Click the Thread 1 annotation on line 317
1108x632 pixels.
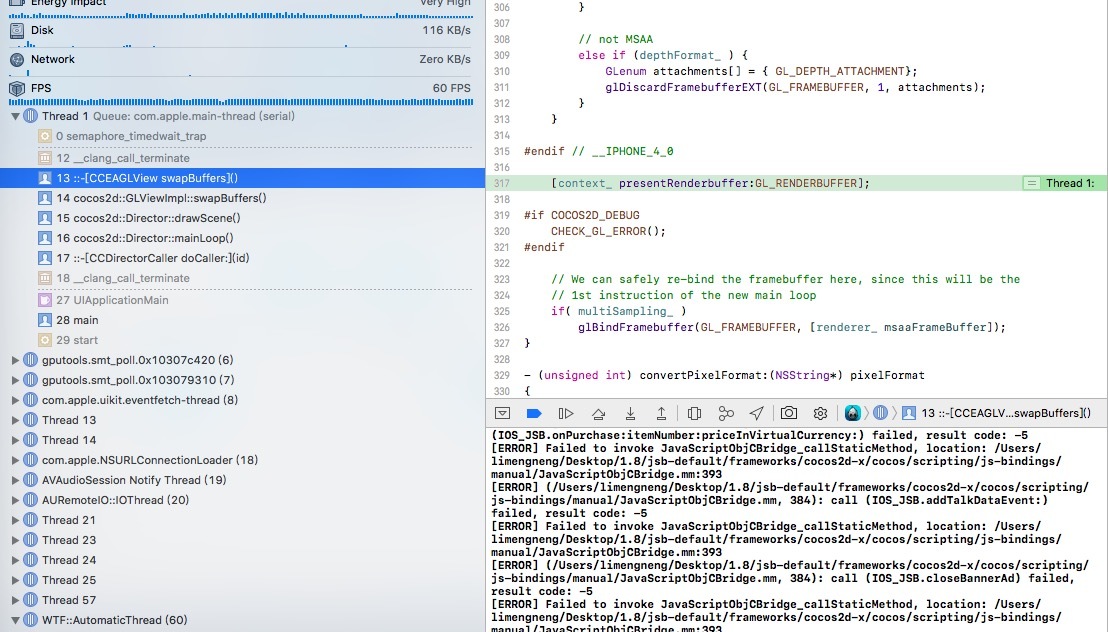point(1064,183)
